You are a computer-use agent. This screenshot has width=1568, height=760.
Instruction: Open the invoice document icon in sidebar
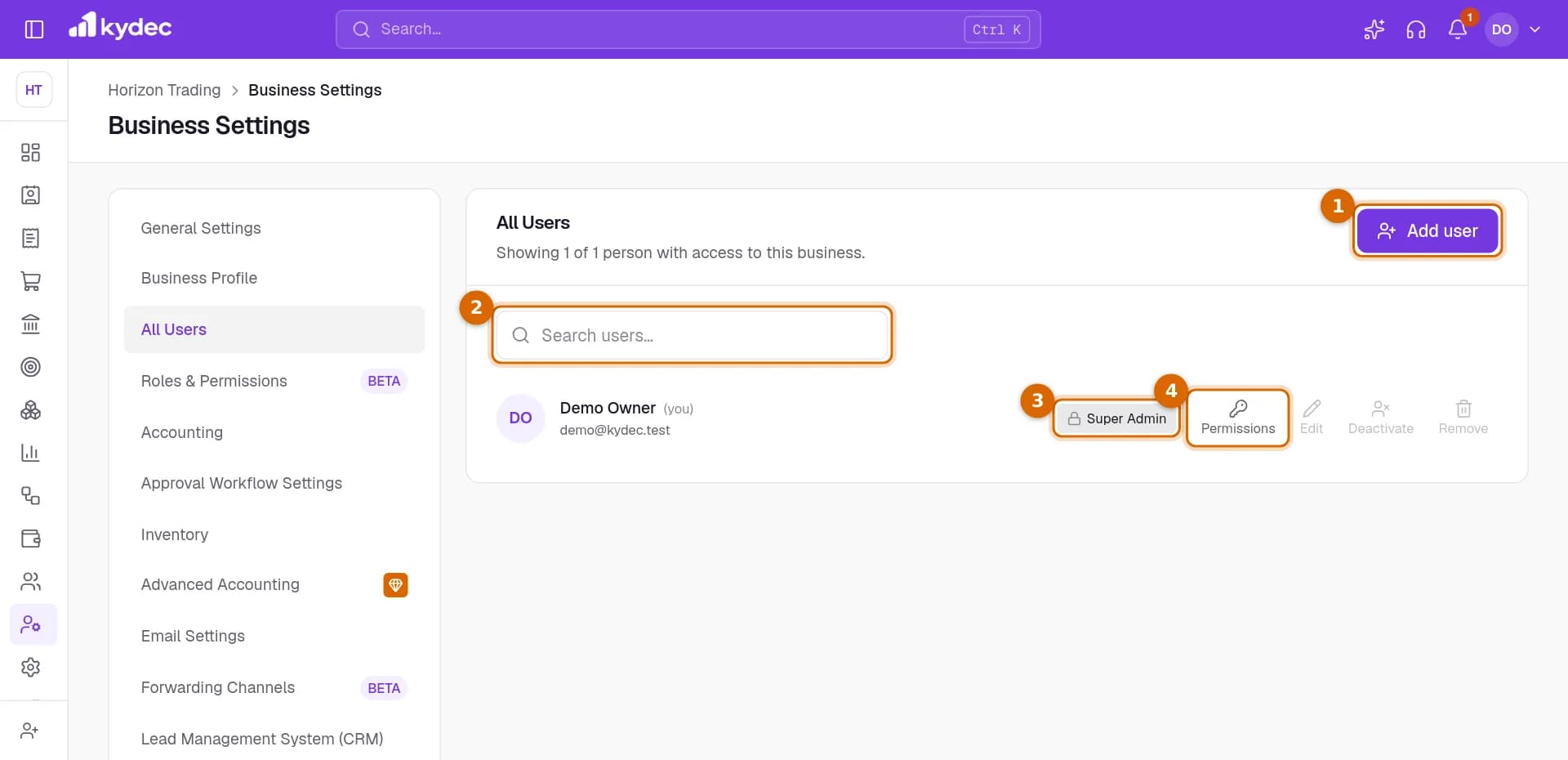(x=30, y=238)
